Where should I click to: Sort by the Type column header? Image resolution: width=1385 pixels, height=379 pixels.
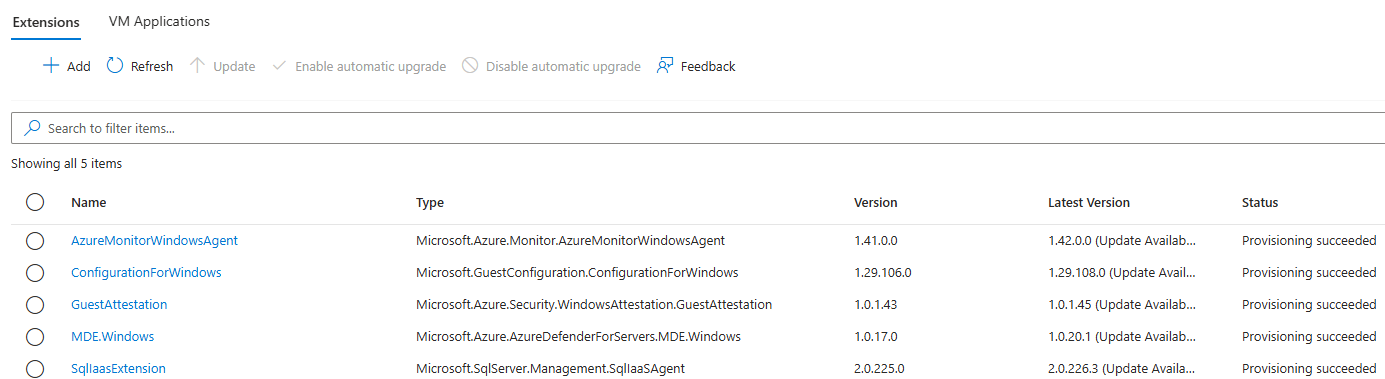tap(430, 202)
